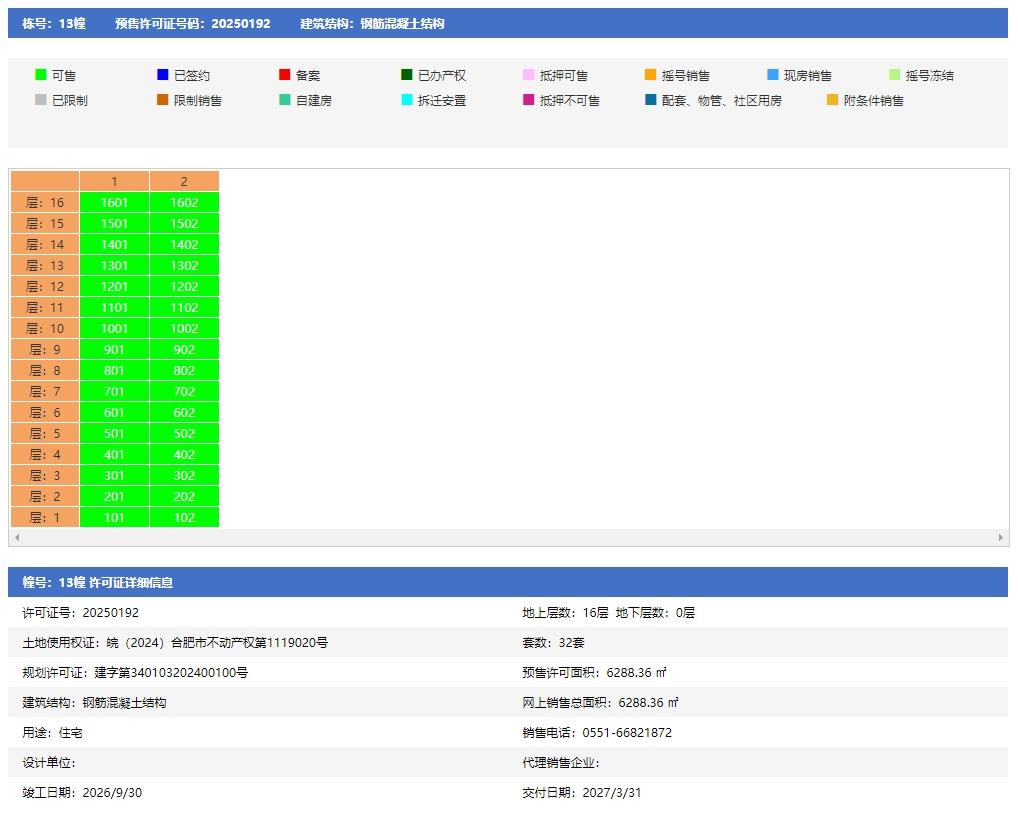The height and width of the screenshot is (822, 1018).
Task: Click the yellow 附条件销售 legend swatch
Action: click(x=832, y=99)
